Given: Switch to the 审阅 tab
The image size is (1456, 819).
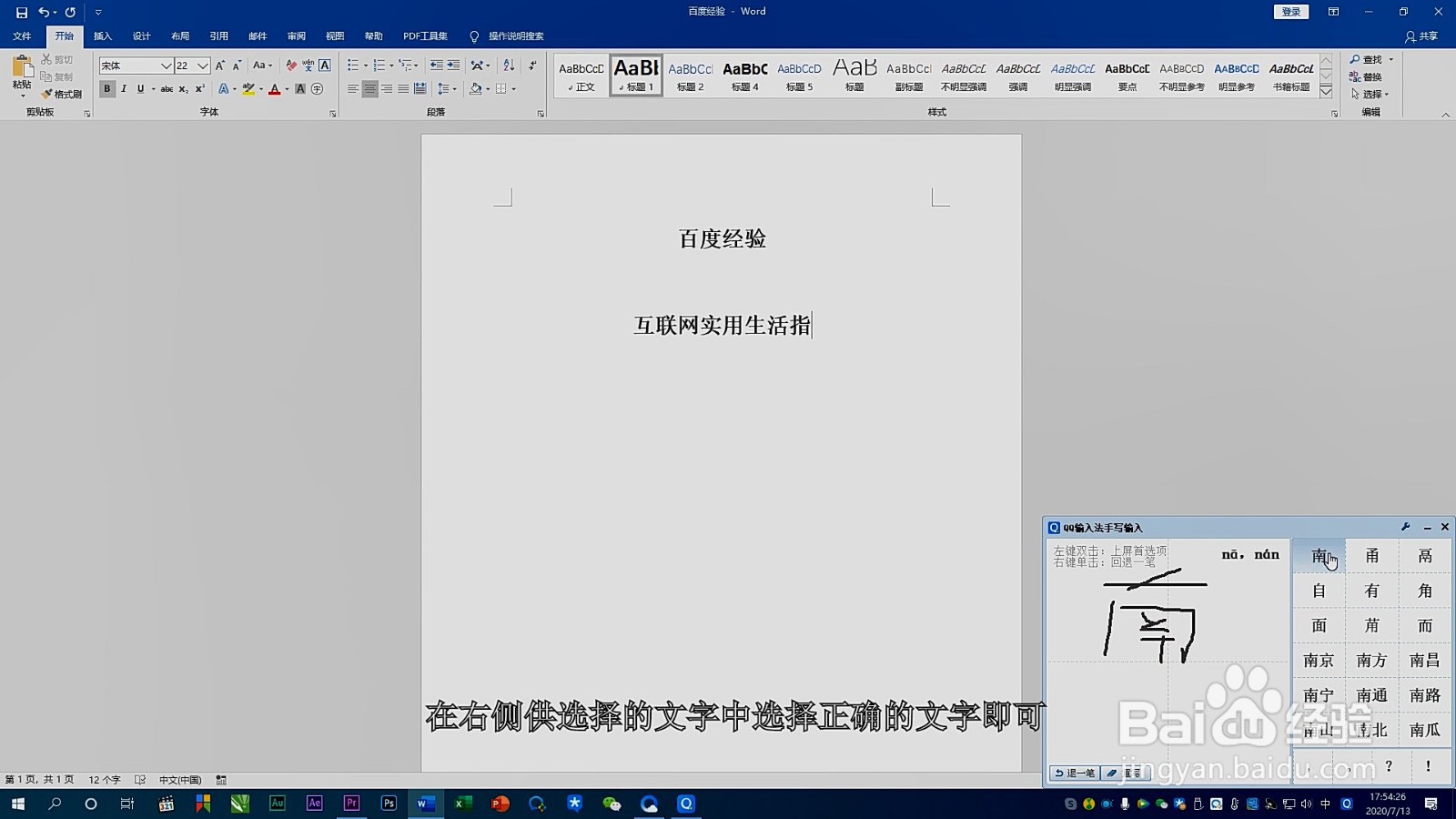Looking at the screenshot, I should click(297, 36).
